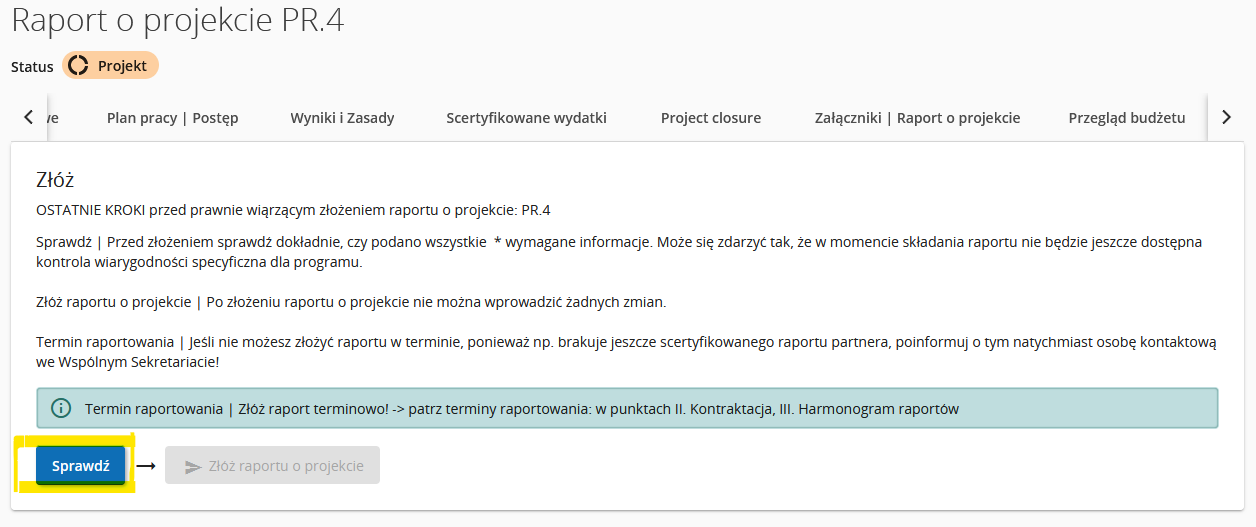Click the Status label
Image resolution: width=1256 pixels, height=527 pixels.
point(32,67)
